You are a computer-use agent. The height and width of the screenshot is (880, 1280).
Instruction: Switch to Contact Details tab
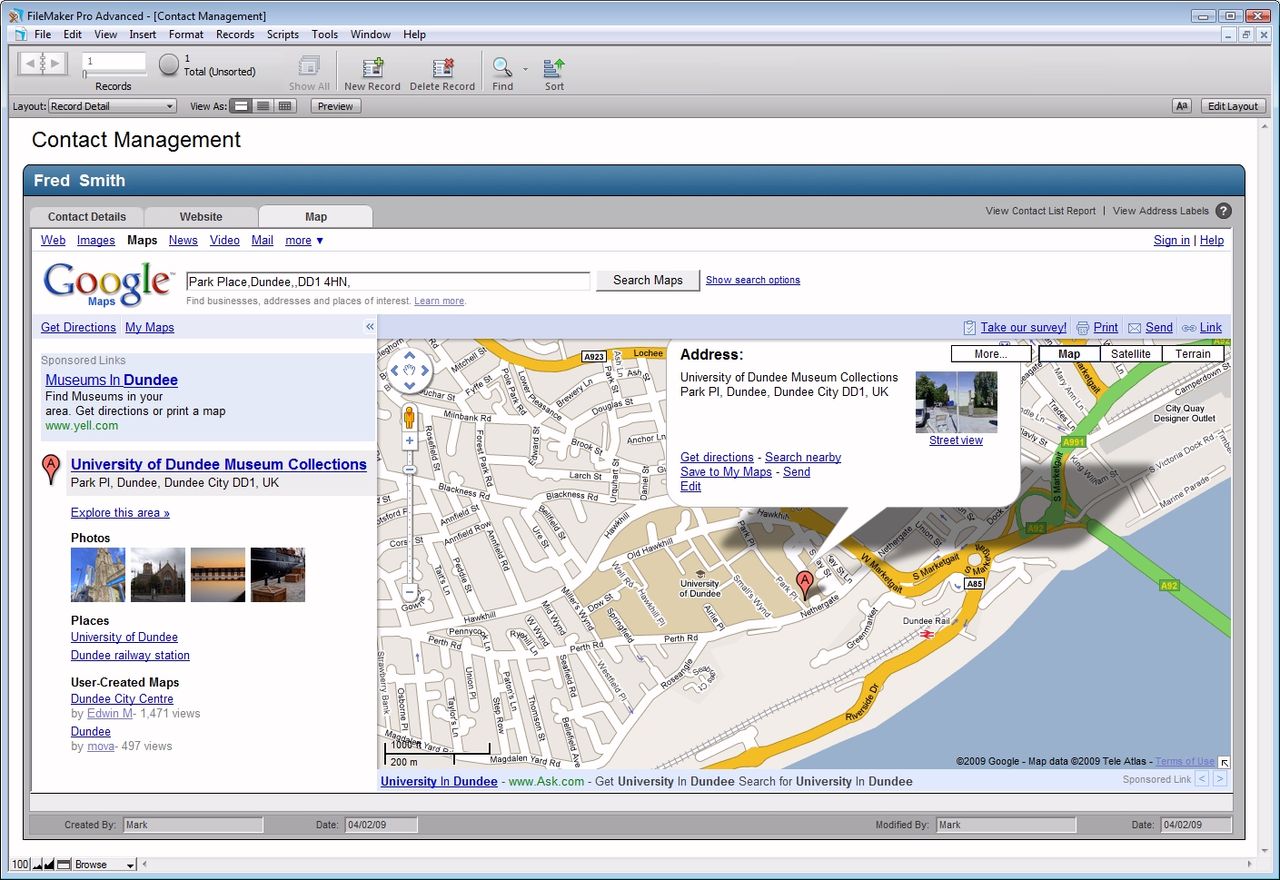click(x=87, y=216)
